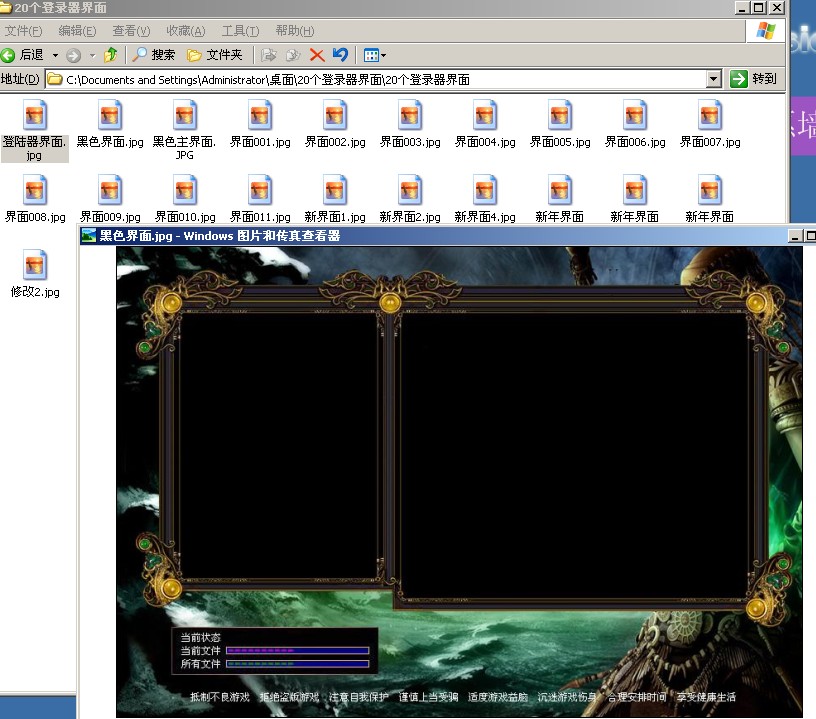Click the Back (后退) navigation button

pos(24,55)
